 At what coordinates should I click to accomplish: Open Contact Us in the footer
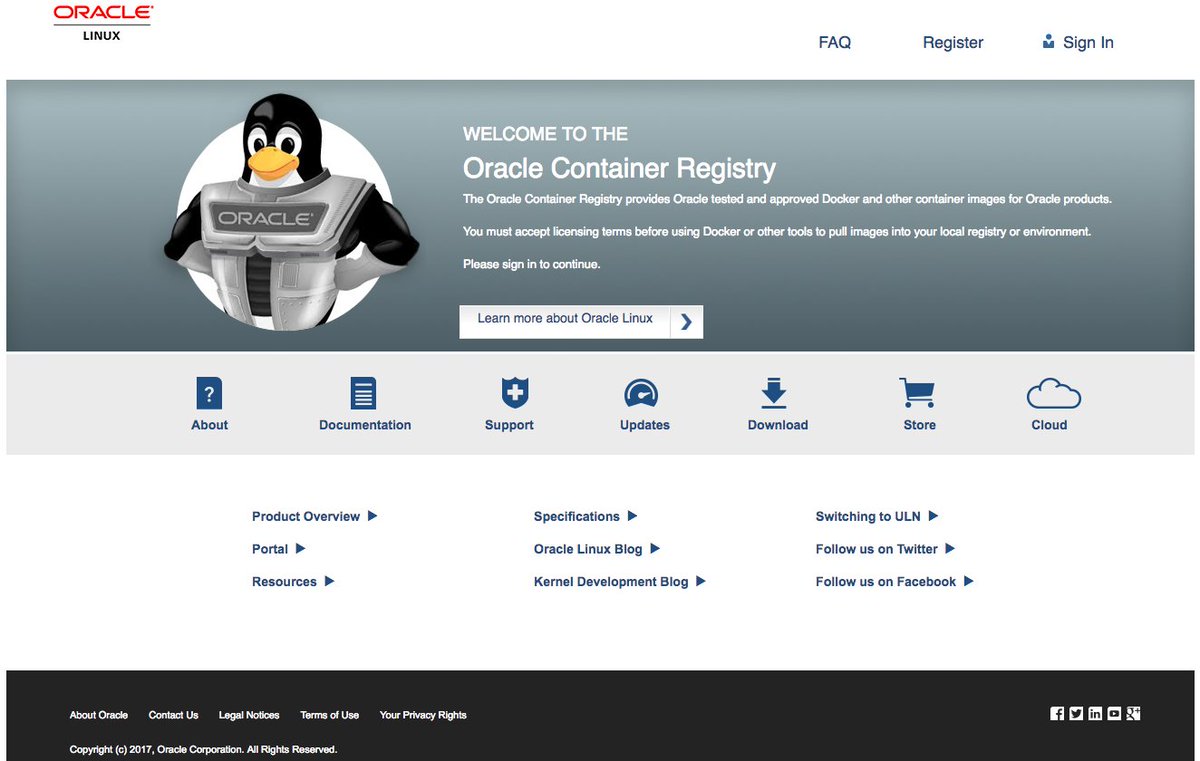[x=173, y=715]
